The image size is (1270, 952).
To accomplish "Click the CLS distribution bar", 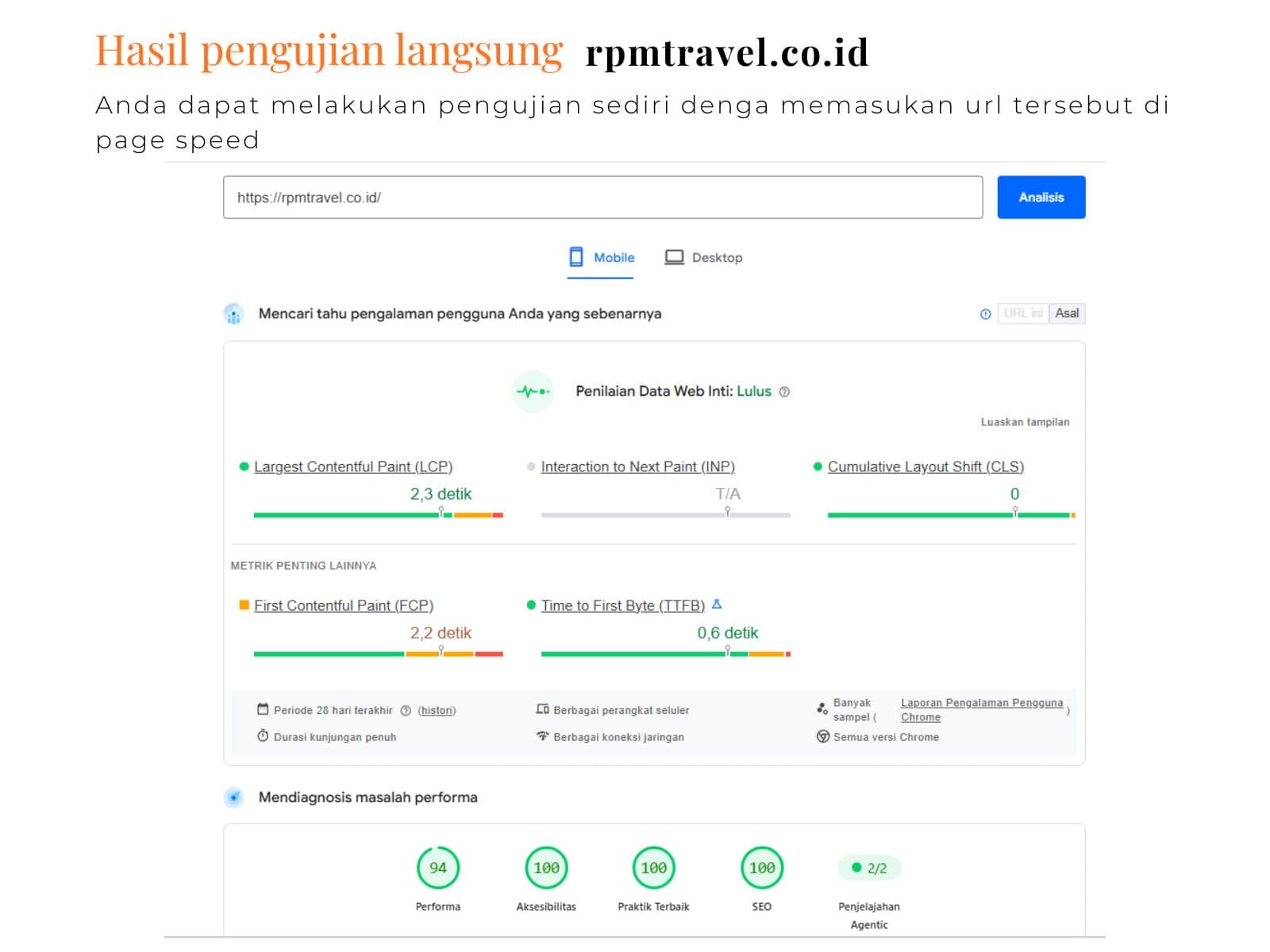I will point(952,515).
